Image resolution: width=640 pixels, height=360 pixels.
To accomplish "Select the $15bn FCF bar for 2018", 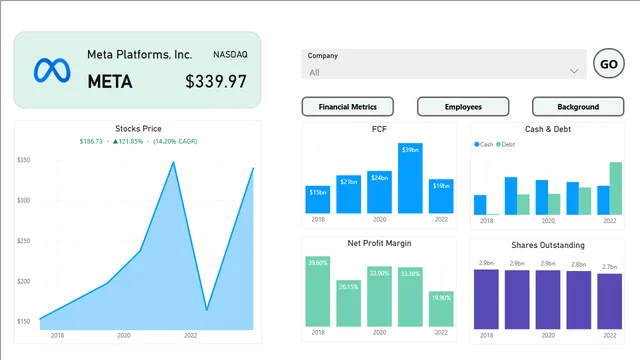I will coord(318,199).
